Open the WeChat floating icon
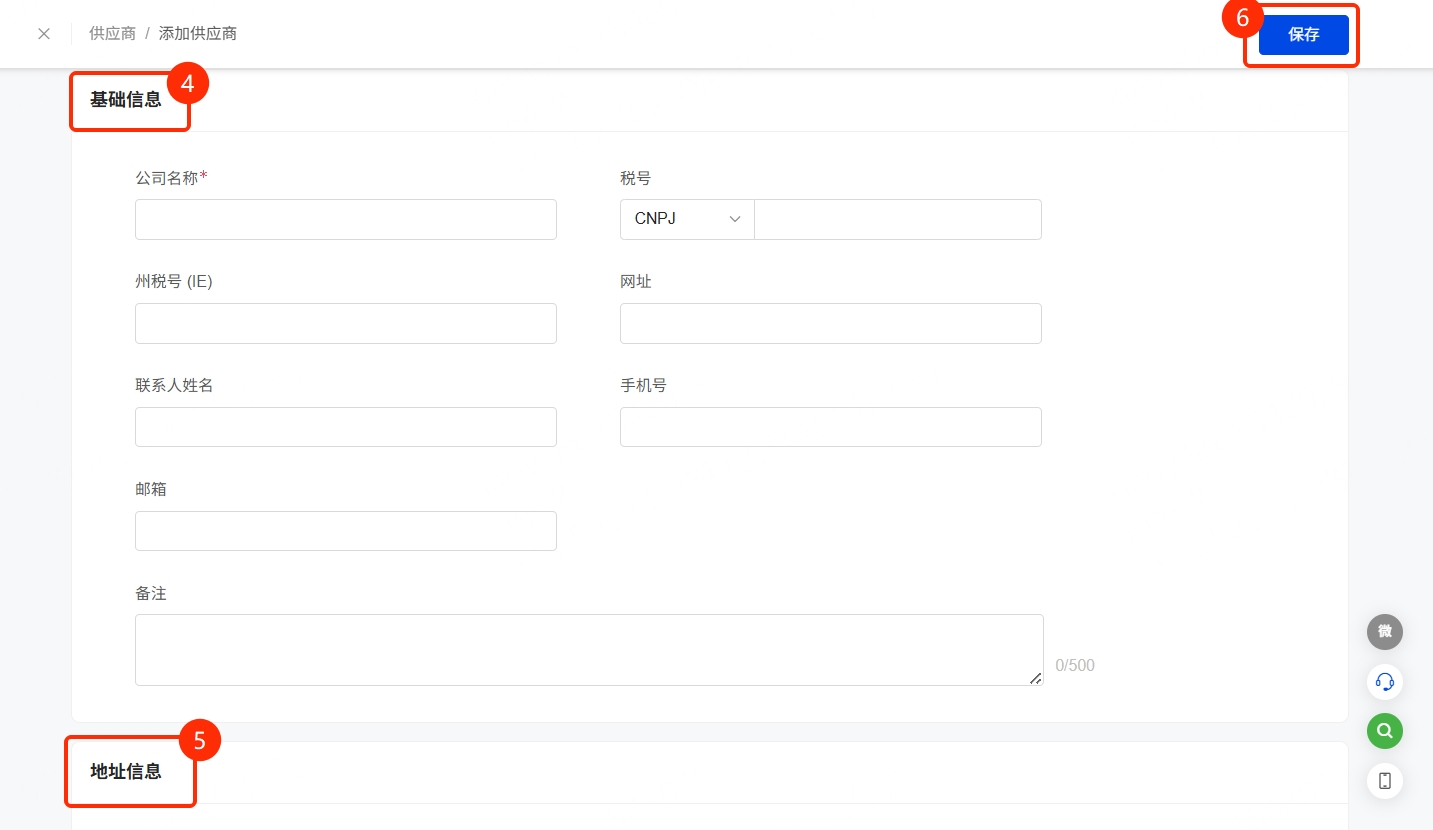Viewport: 1433px width, 830px height. [1385, 632]
